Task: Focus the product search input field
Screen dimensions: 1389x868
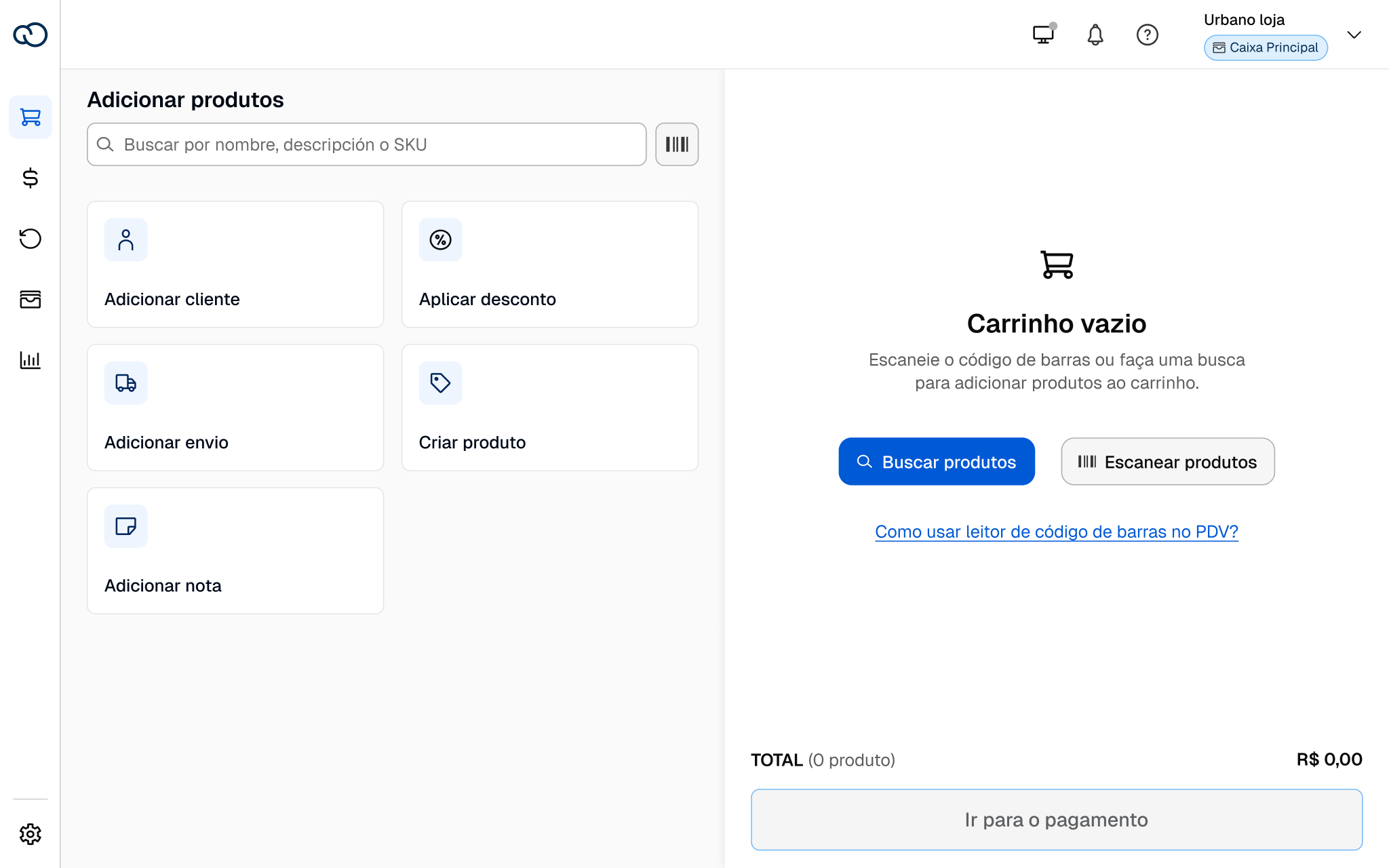Action: coord(367,144)
